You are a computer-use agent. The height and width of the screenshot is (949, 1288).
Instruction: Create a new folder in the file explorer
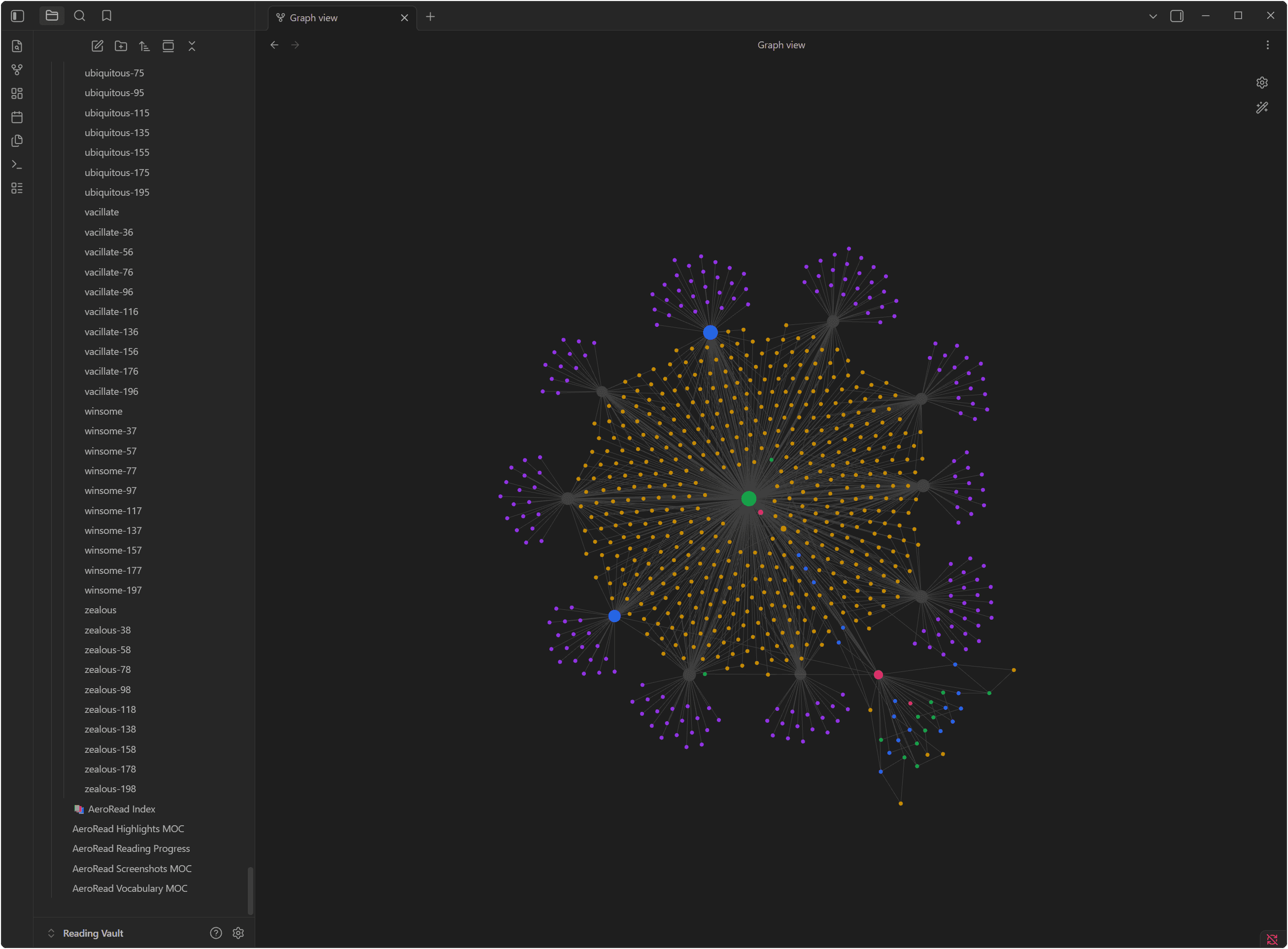click(x=121, y=46)
